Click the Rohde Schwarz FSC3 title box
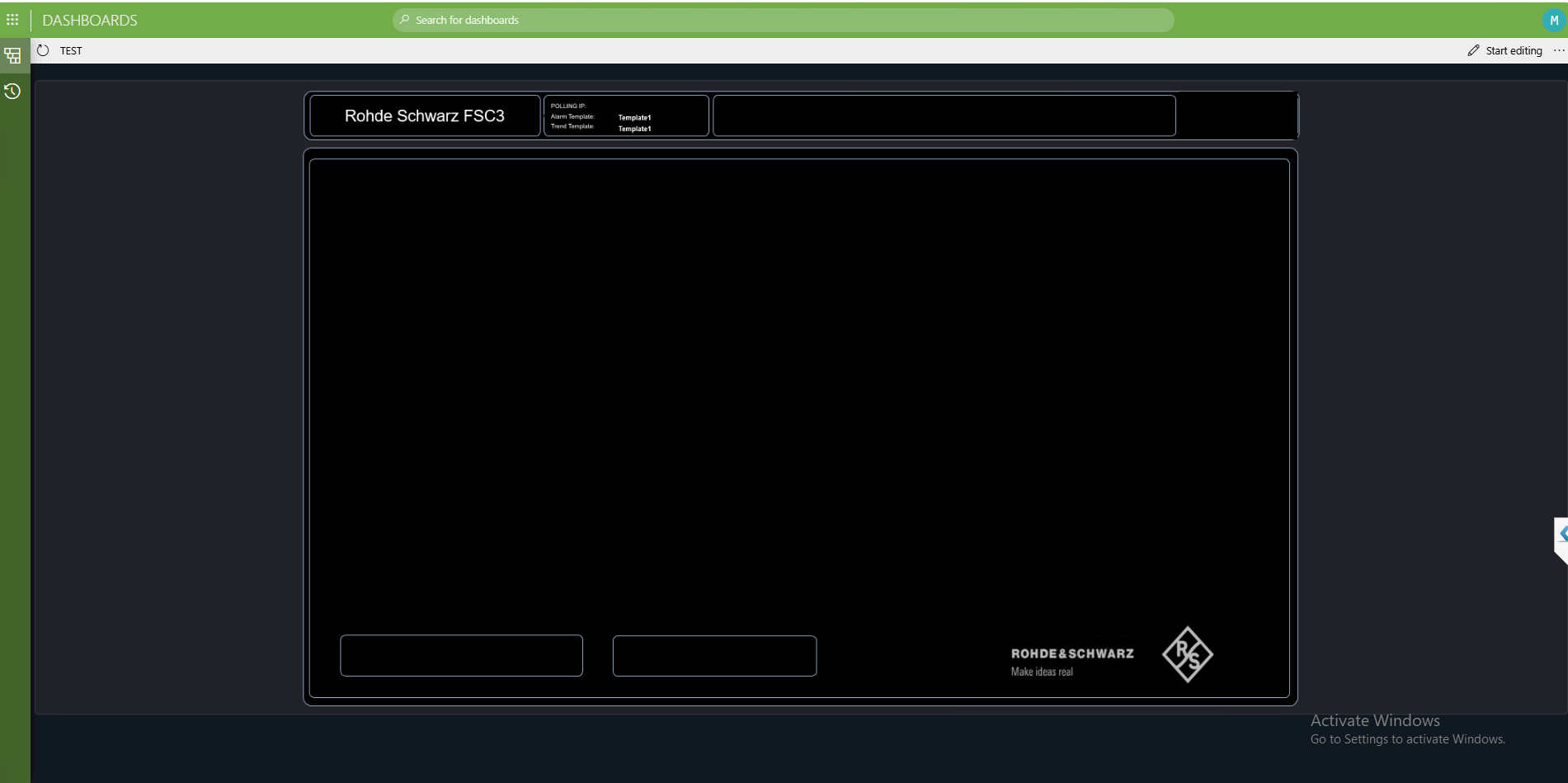This screenshot has width=1568, height=783. pos(425,116)
